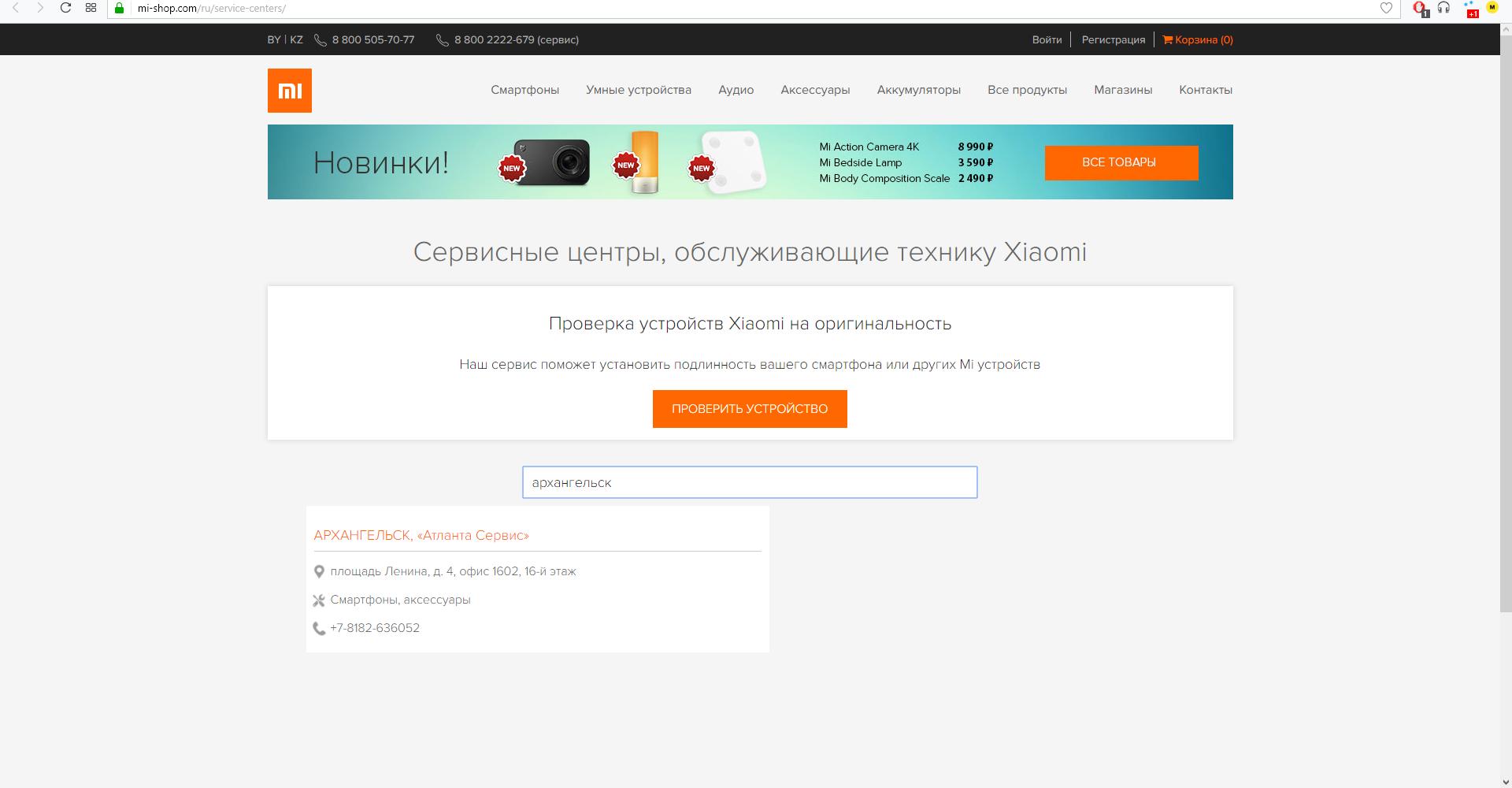Click the NEW badge on the action camera

[512, 168]
